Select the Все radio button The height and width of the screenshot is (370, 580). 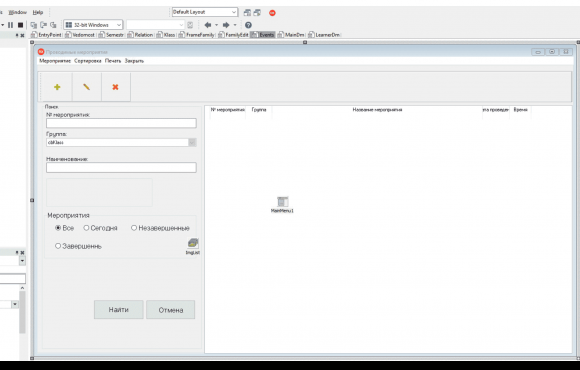click(x=58, y=228)
